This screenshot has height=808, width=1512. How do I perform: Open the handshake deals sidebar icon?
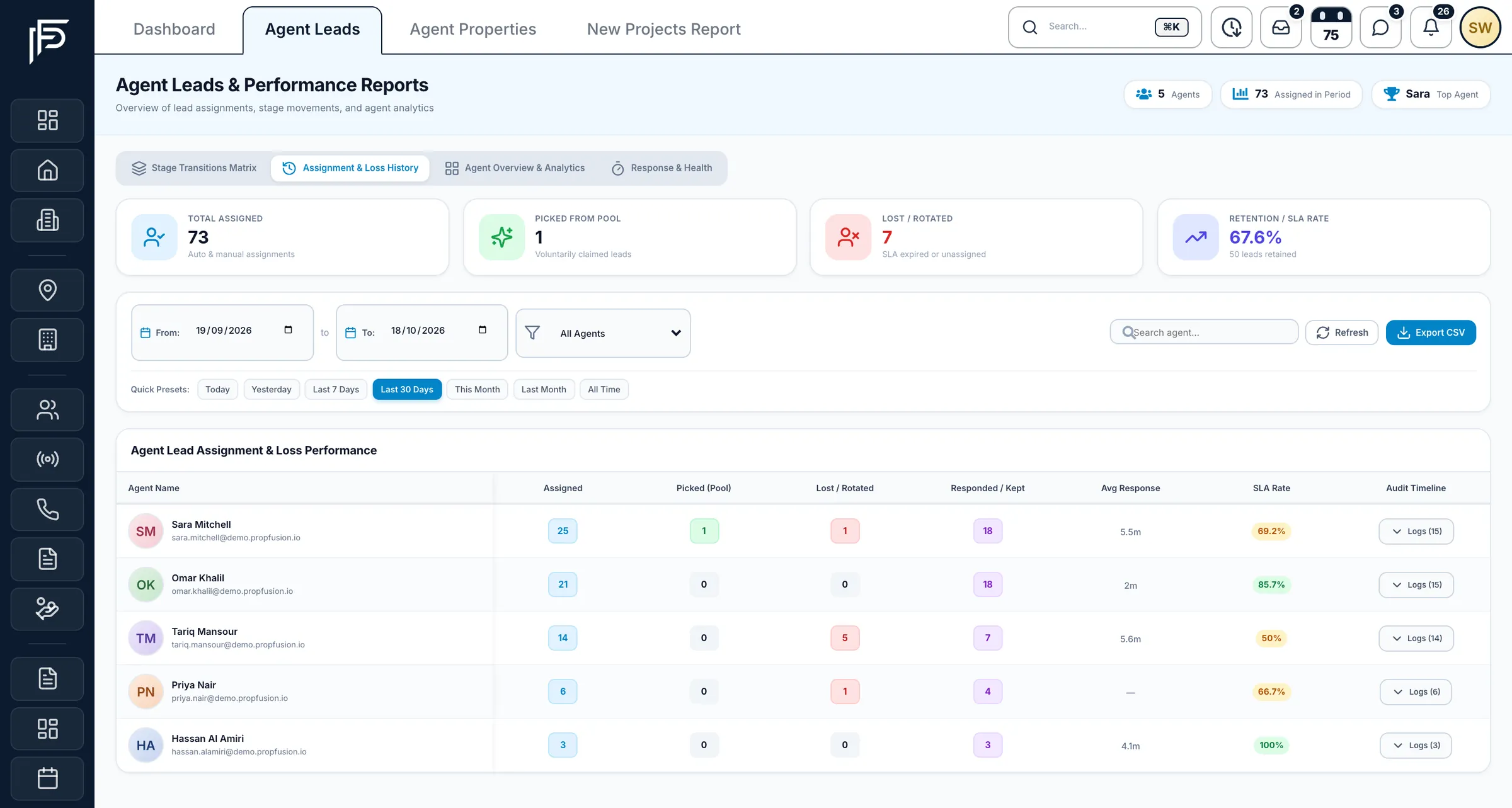click(x=47, y=609)
